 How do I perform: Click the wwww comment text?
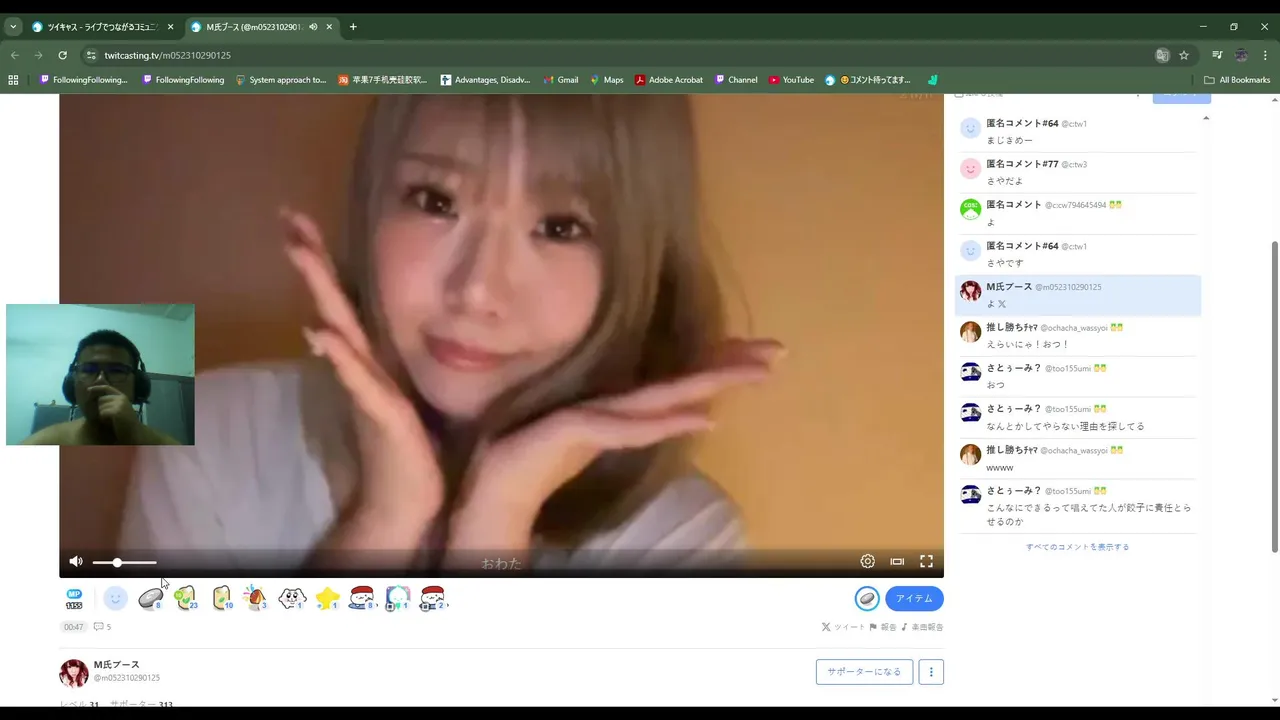1000,467
